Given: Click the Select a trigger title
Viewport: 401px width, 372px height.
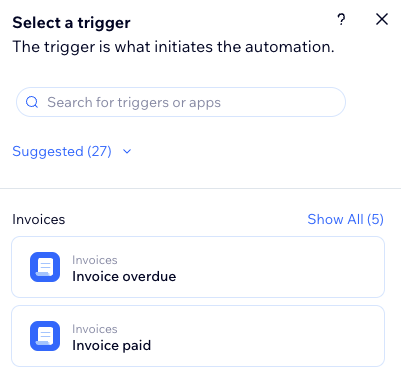Looking at the screenshot, I should point(71,23).
